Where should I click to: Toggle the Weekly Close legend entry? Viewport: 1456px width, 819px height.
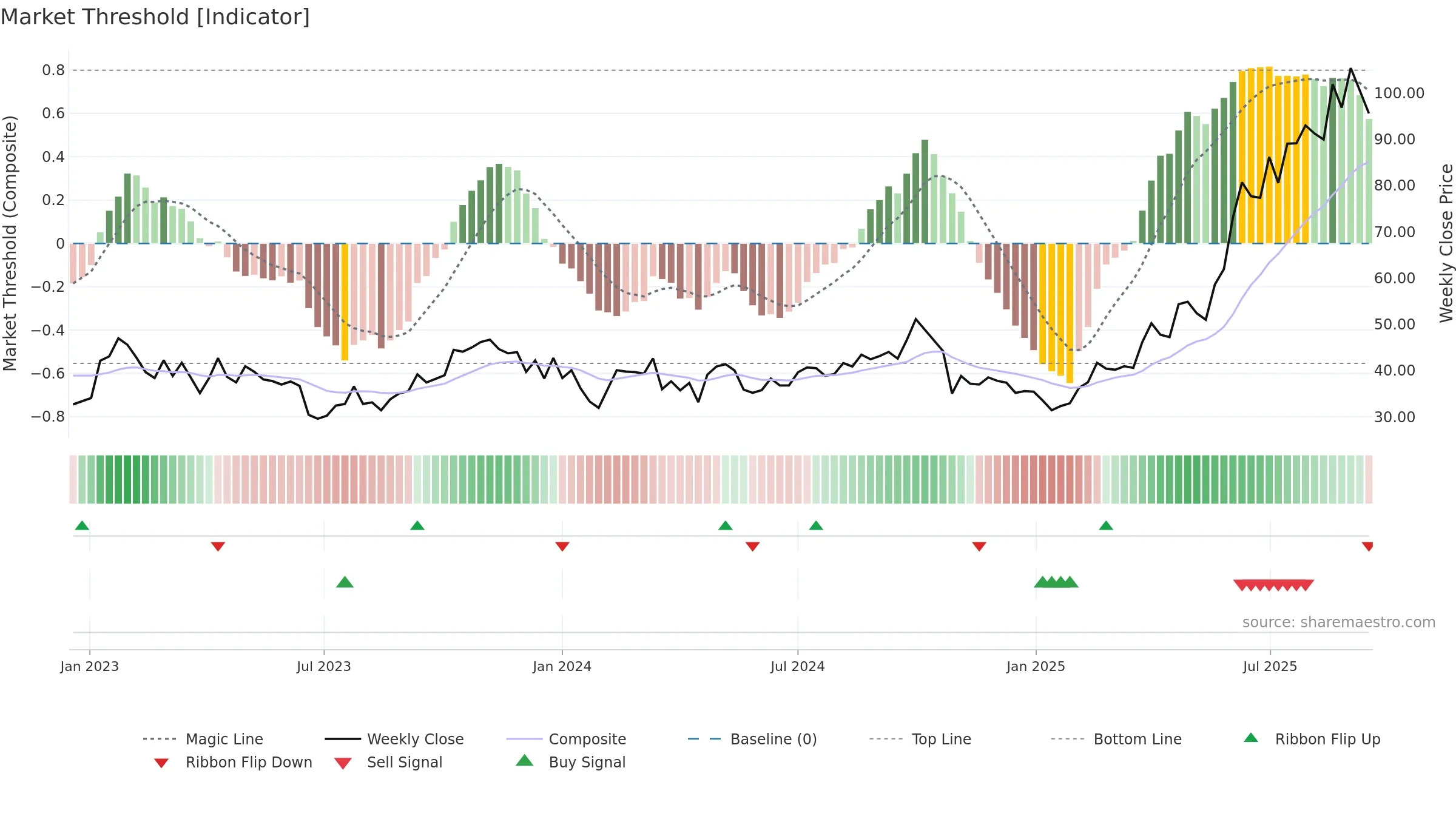(394, 739)
